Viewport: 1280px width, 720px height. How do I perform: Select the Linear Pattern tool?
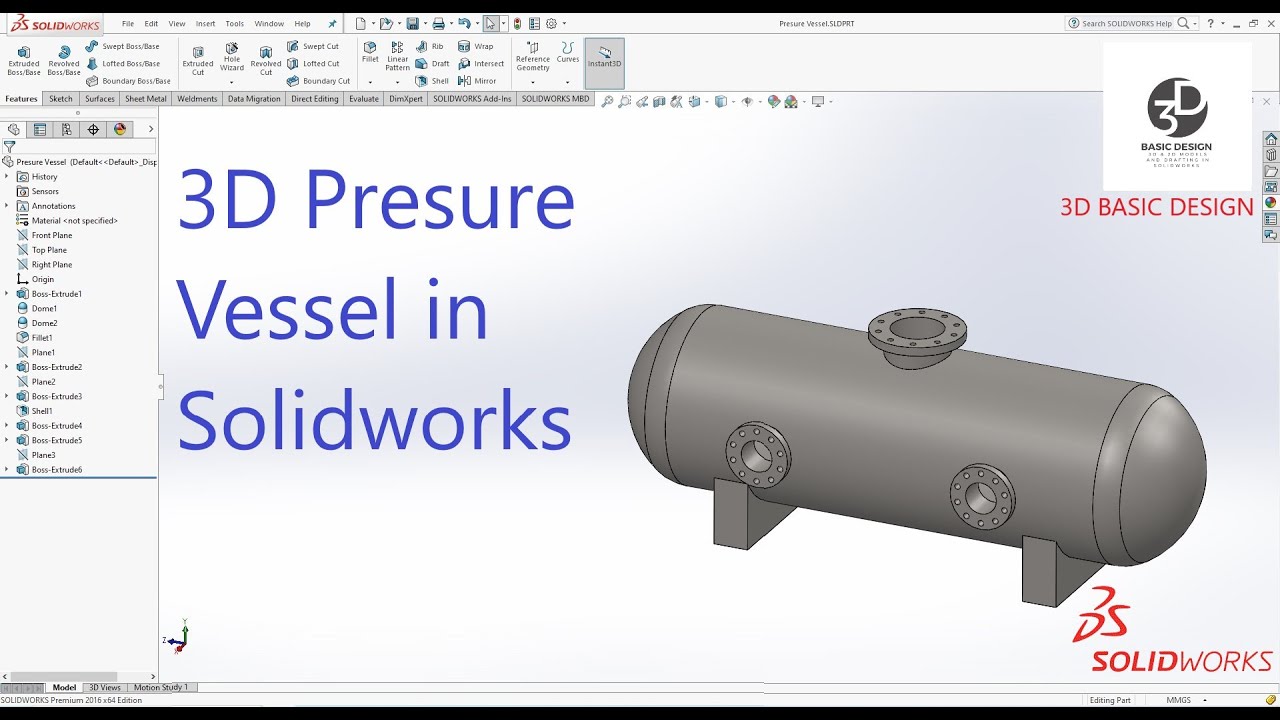tap(398, 57)
